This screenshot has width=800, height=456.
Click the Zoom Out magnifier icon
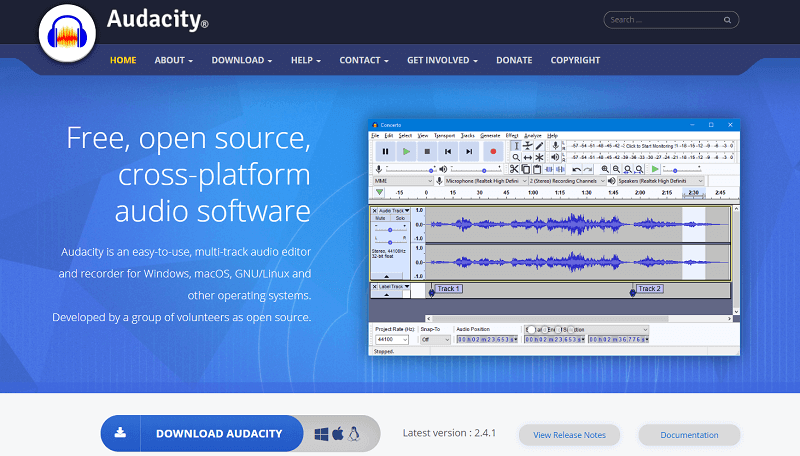[x=616, y=169]
